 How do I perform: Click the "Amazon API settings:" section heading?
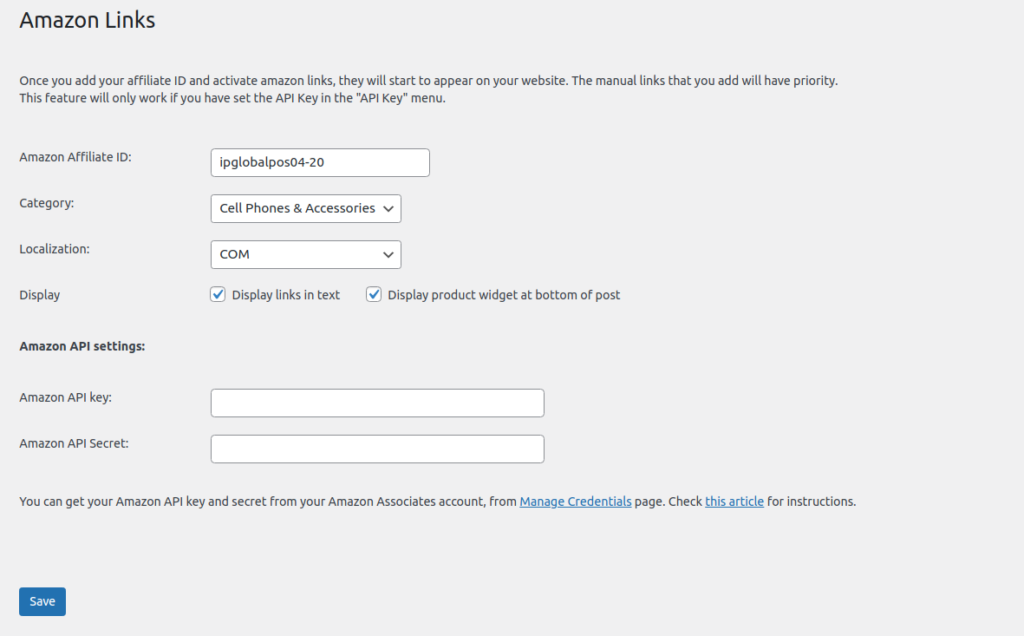(x=82, y=347)
